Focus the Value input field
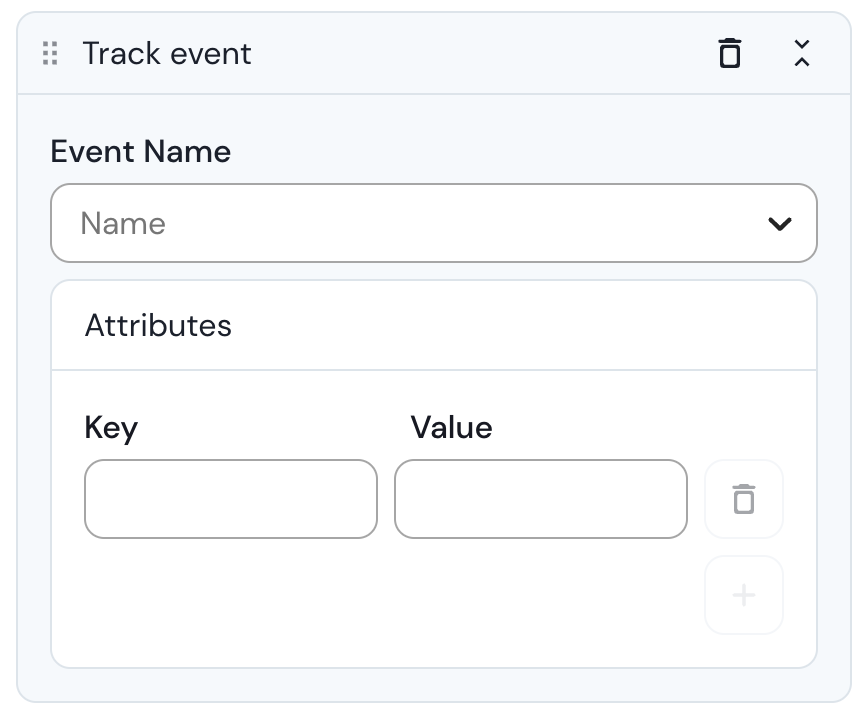Image resolution: width=863 pixels, height=718 pixels. tap(541, 499)
